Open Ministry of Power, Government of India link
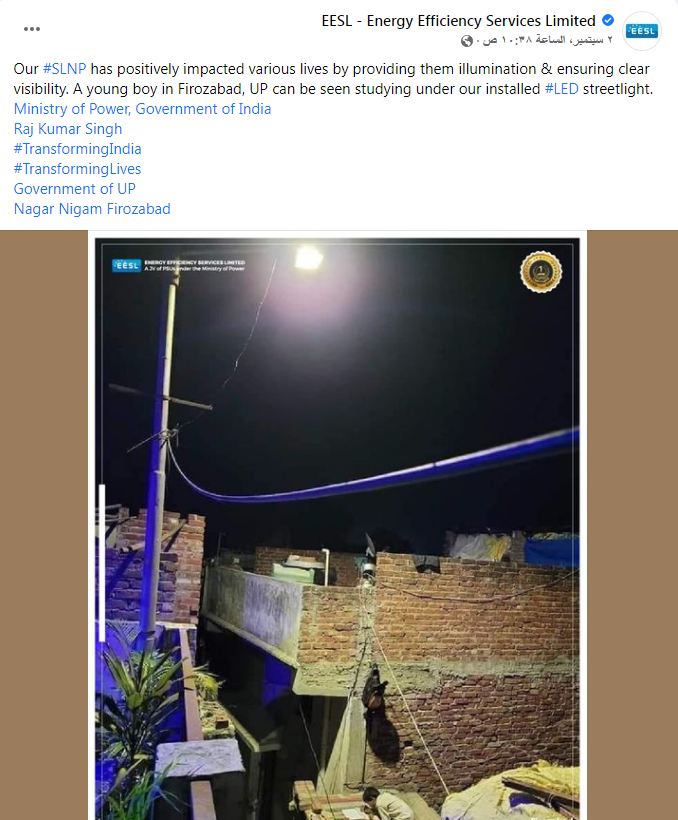 click(x=142, y=109)
